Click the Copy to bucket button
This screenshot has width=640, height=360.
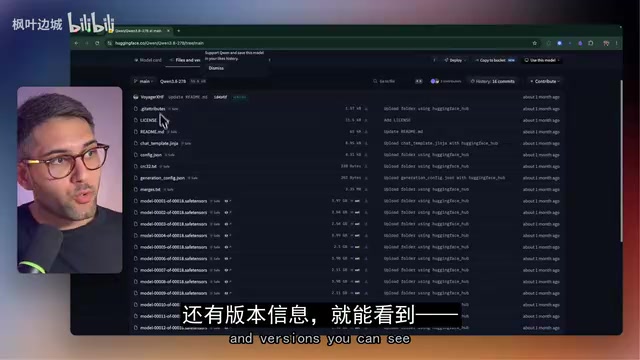[495, 60]
